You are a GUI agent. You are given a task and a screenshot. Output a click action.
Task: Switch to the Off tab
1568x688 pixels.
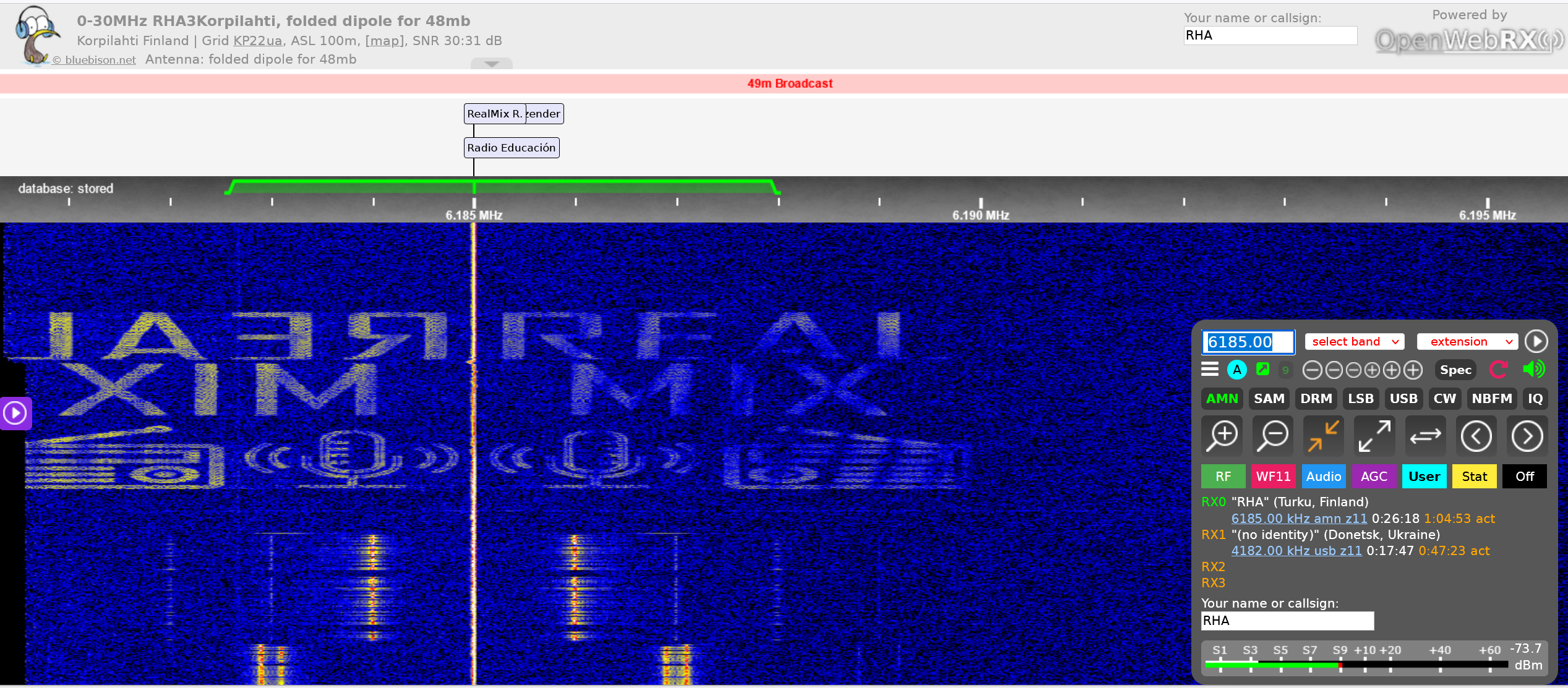pyautogui.click(x=1525, y=477)
